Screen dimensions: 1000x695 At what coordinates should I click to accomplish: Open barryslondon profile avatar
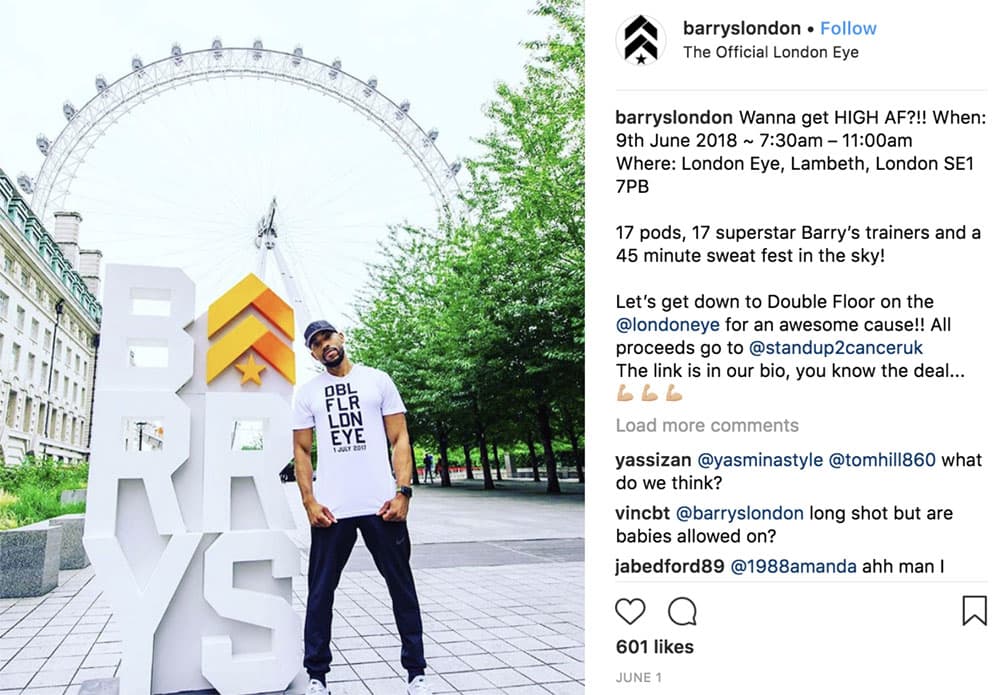coord(641,40)
